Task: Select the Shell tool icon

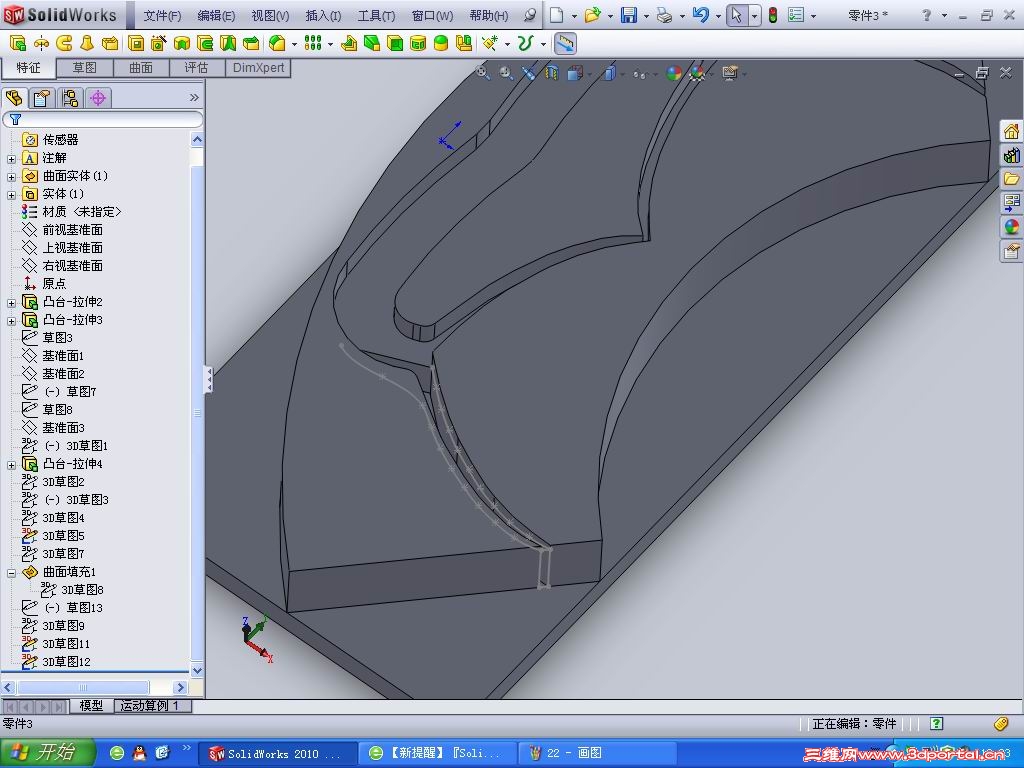Action: click(x=395, y=43)
